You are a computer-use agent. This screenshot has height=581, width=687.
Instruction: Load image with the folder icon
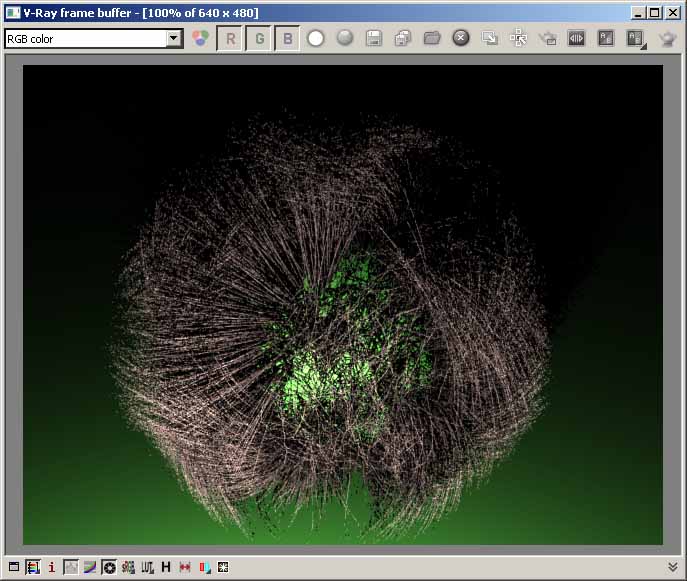(432, 39)
